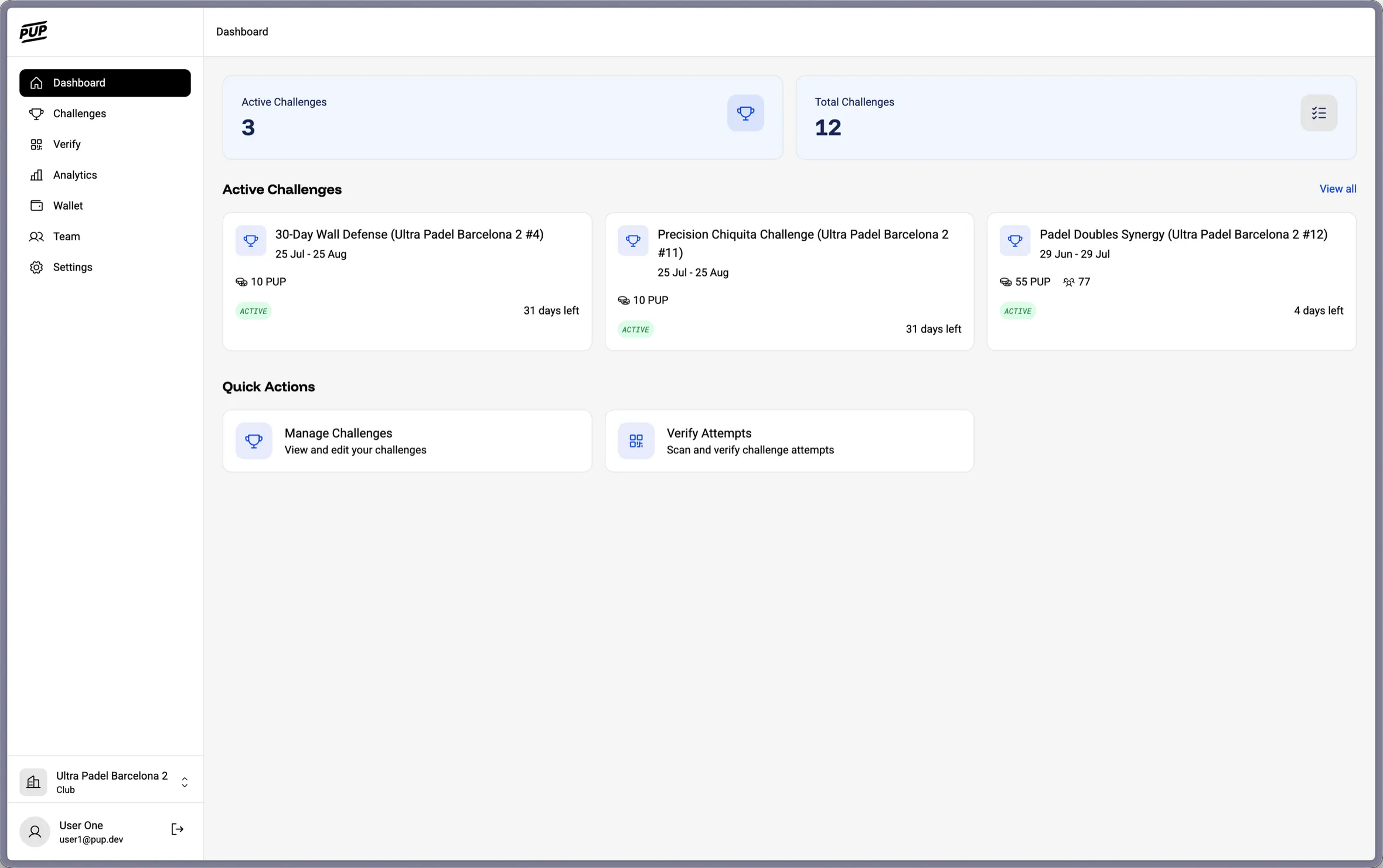The width and height of the screenshot is (1383, 868).
Task: Click the User One name
Action: (x=81, y=826)
